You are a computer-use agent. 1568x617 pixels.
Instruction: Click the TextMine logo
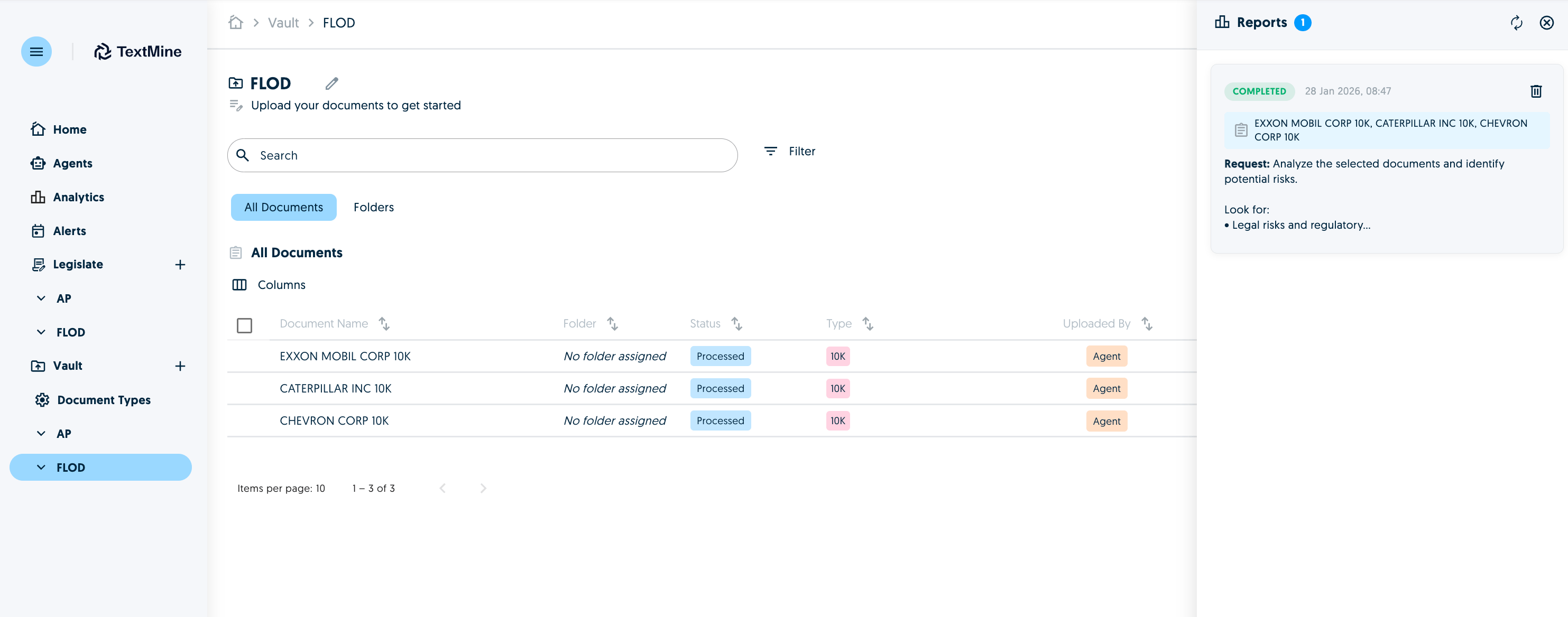click(137, 52)
